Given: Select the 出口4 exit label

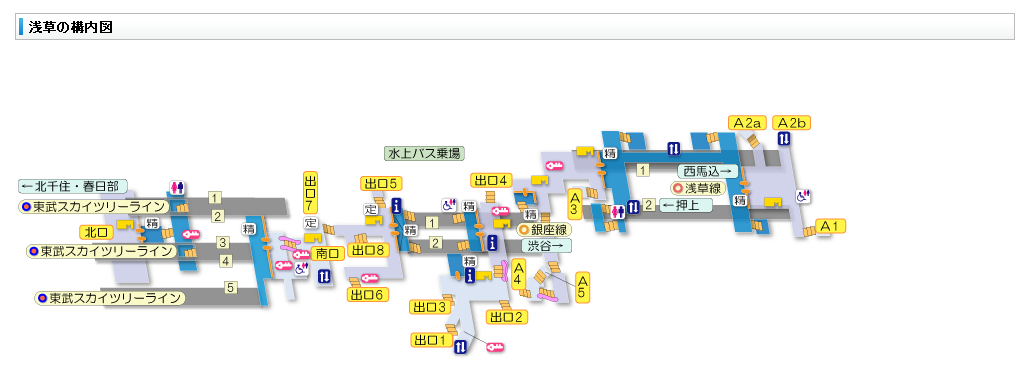Looking at the screenshot, I should tap(491, 180).
